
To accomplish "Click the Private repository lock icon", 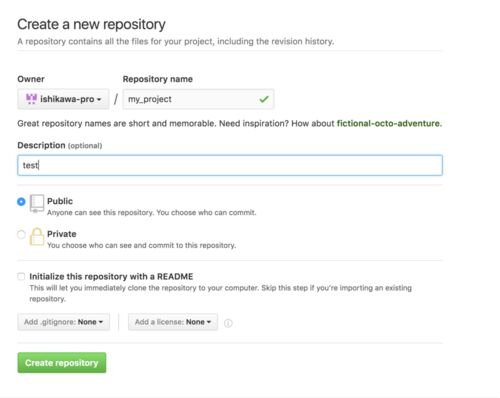I will [37, 237].
